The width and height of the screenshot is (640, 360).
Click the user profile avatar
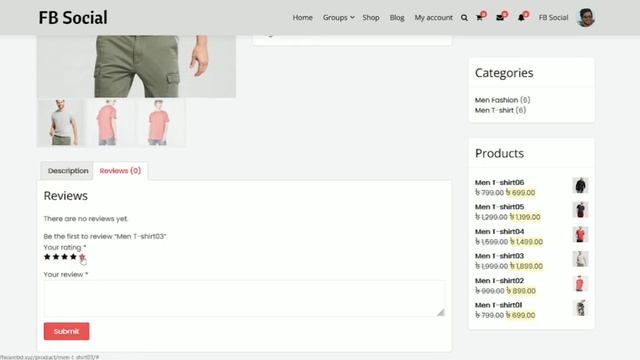(585, 18)
